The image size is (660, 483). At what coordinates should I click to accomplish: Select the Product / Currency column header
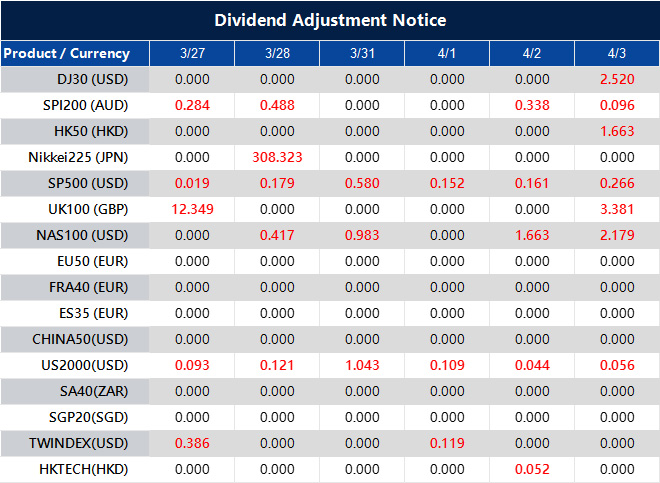66,53
